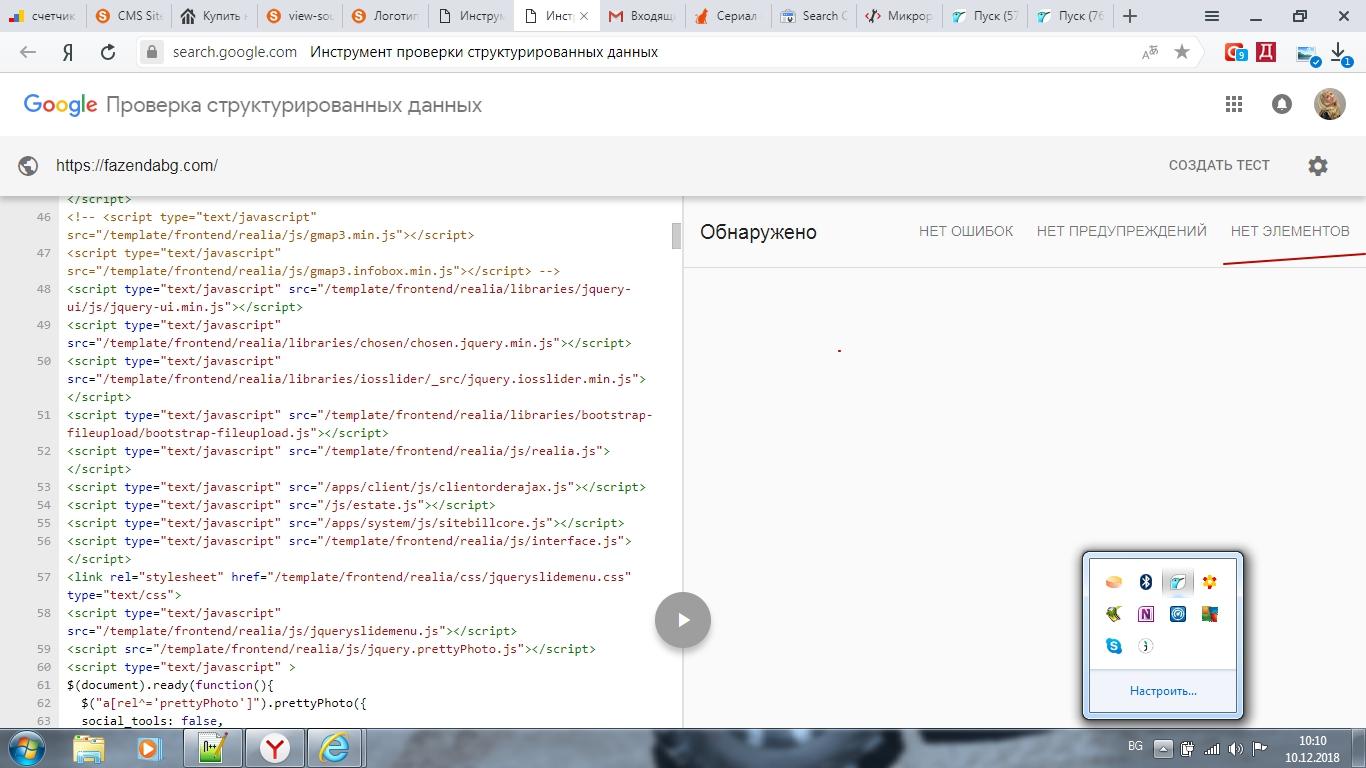Click НЕТ ПРЕДУПРЕЖДЕНИЙ status text
This screenshot has height=768, width=1366.
pyautogui.click(x=1122, y=231)
